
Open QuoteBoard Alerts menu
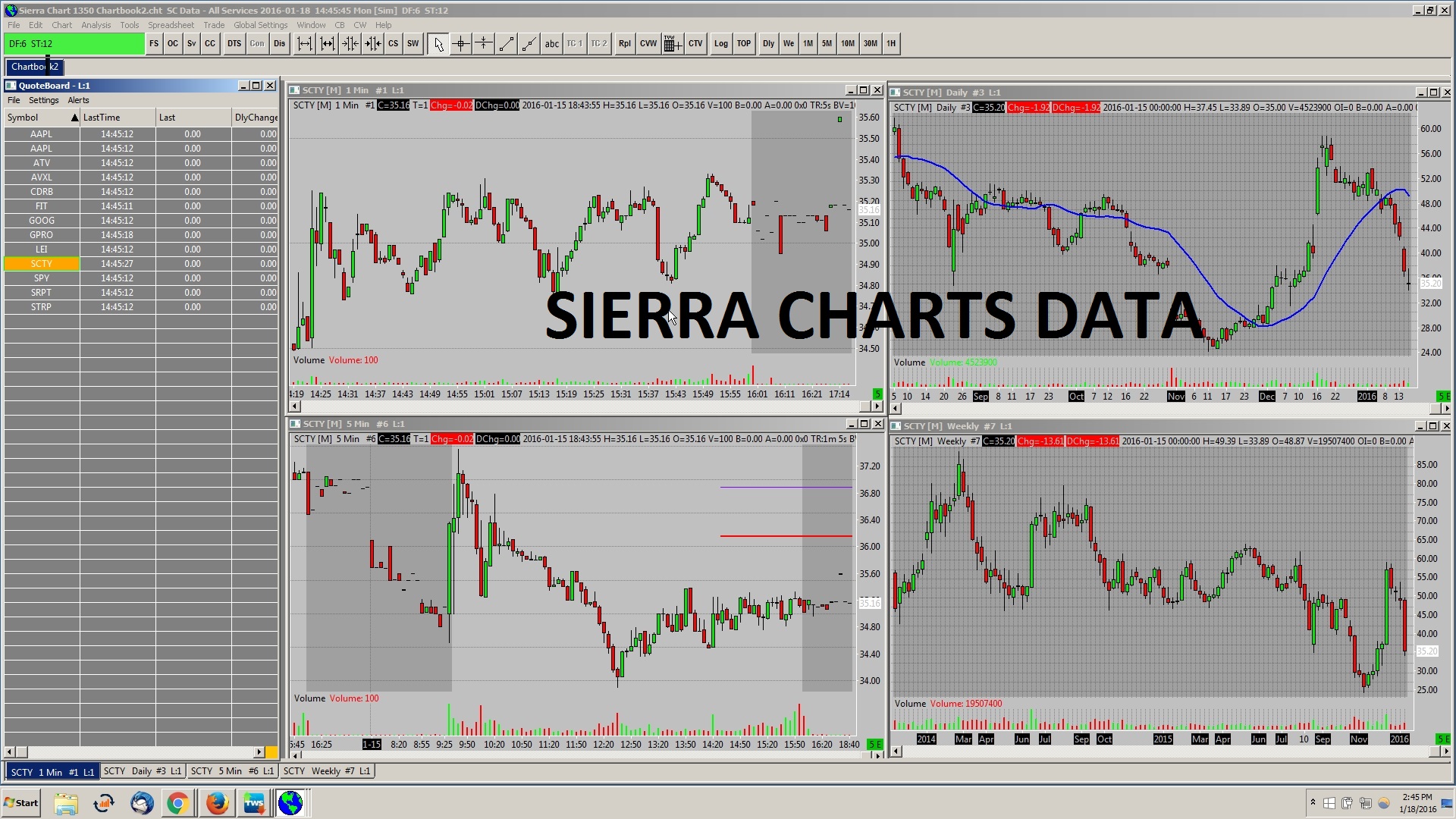pos(78,100)
